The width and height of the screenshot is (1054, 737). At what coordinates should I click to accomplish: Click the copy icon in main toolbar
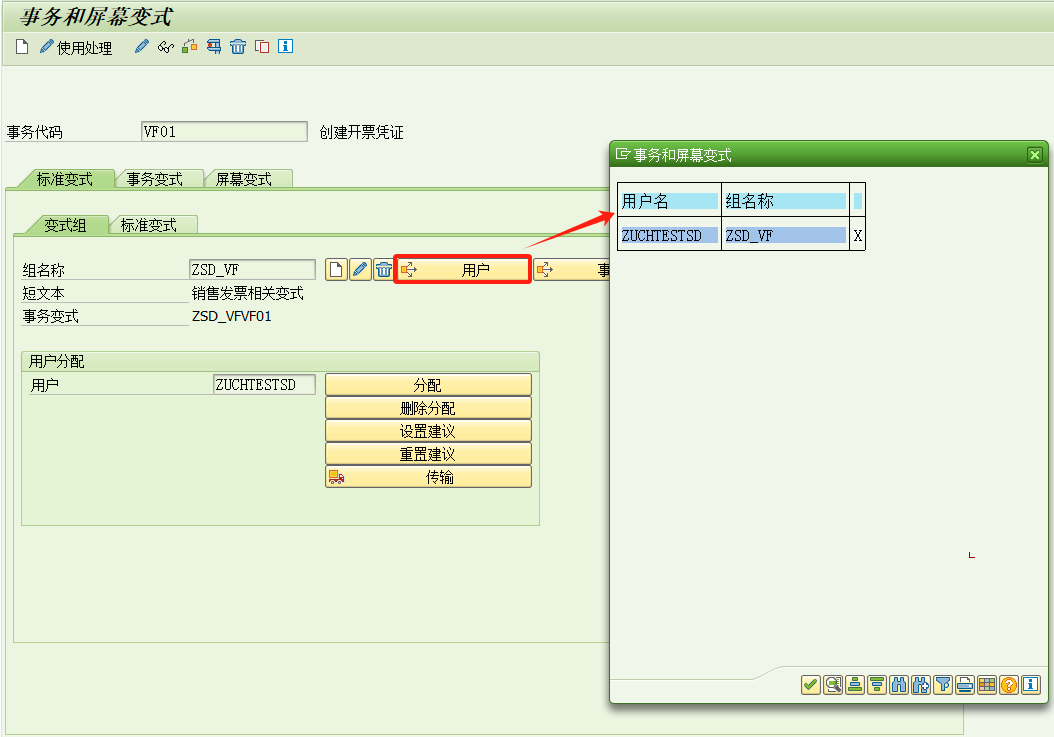pos(262,46)
